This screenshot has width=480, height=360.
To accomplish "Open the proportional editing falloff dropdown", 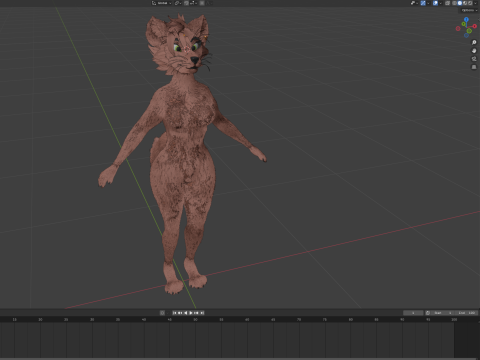I will click(209, 3).
